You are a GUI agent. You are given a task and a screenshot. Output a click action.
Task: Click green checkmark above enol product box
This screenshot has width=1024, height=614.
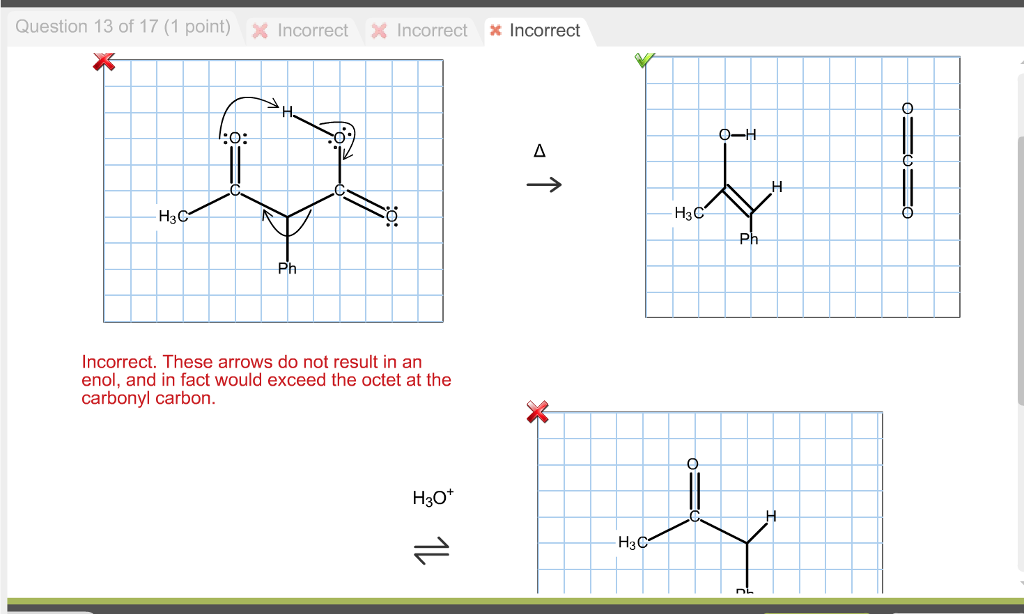tap(645, 60)
